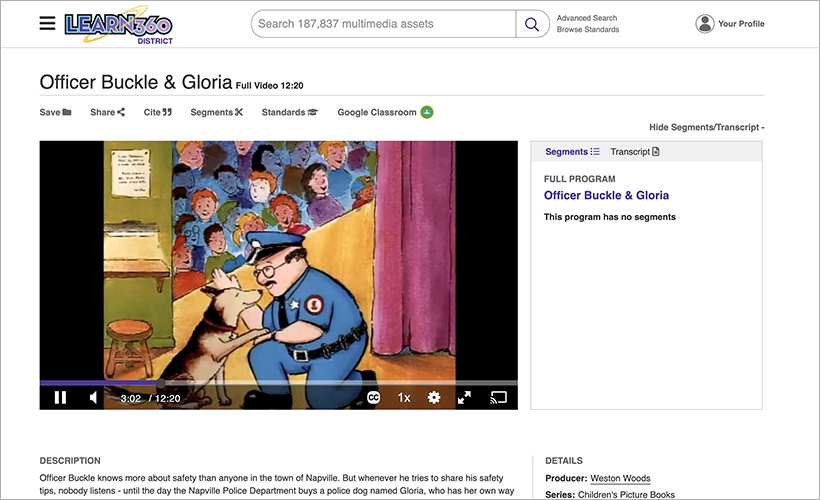
Task: View Standards for this video
Action: [289, 112]
